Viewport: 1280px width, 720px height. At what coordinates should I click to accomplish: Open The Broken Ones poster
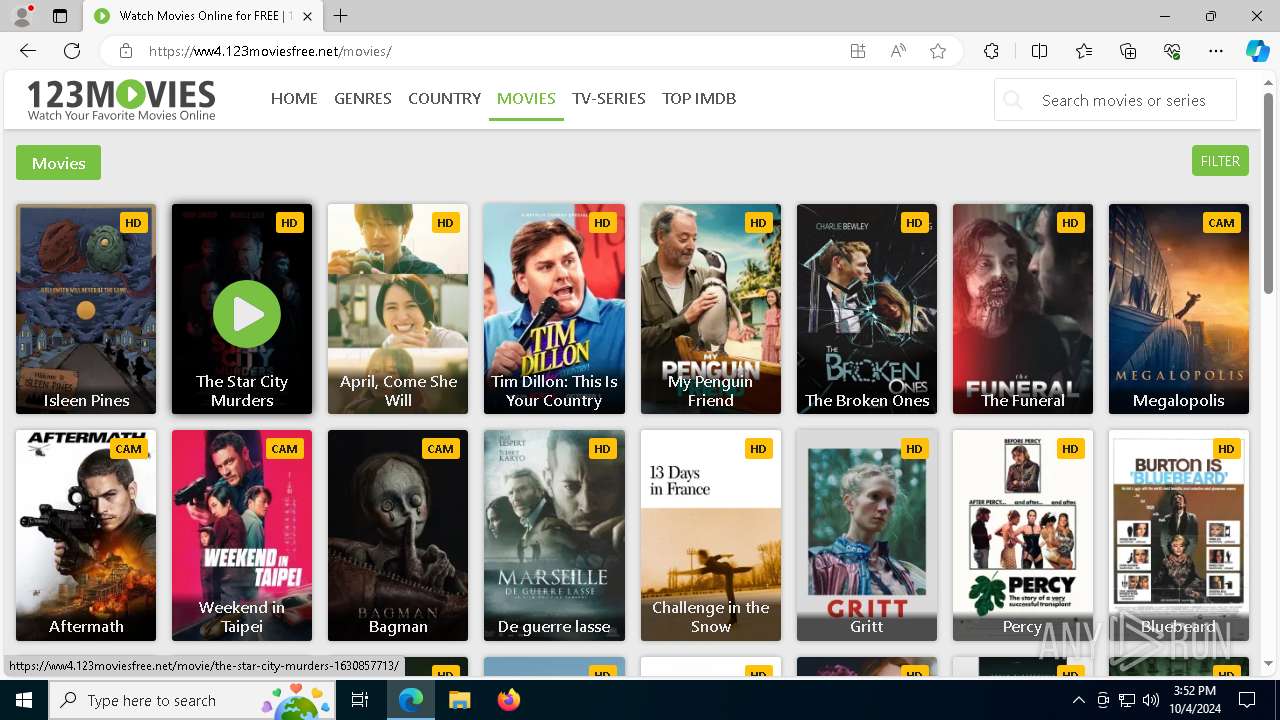867,309
